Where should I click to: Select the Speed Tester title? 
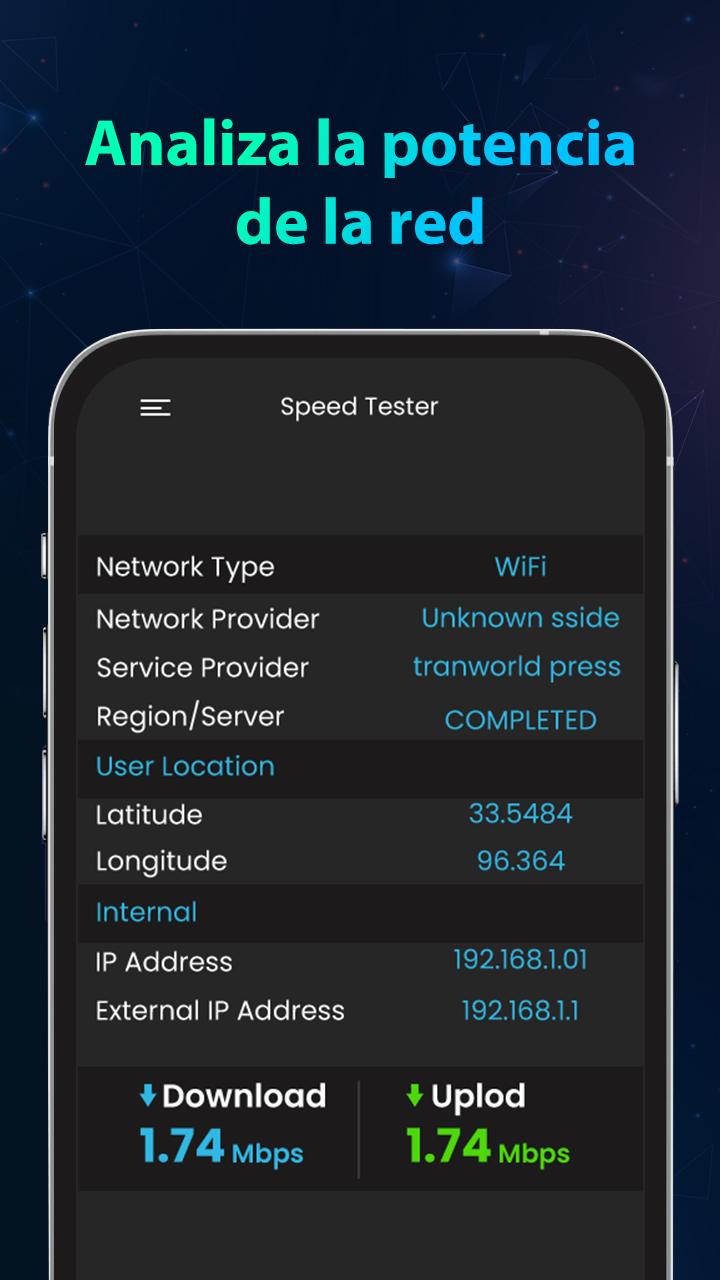coord(359,407)
